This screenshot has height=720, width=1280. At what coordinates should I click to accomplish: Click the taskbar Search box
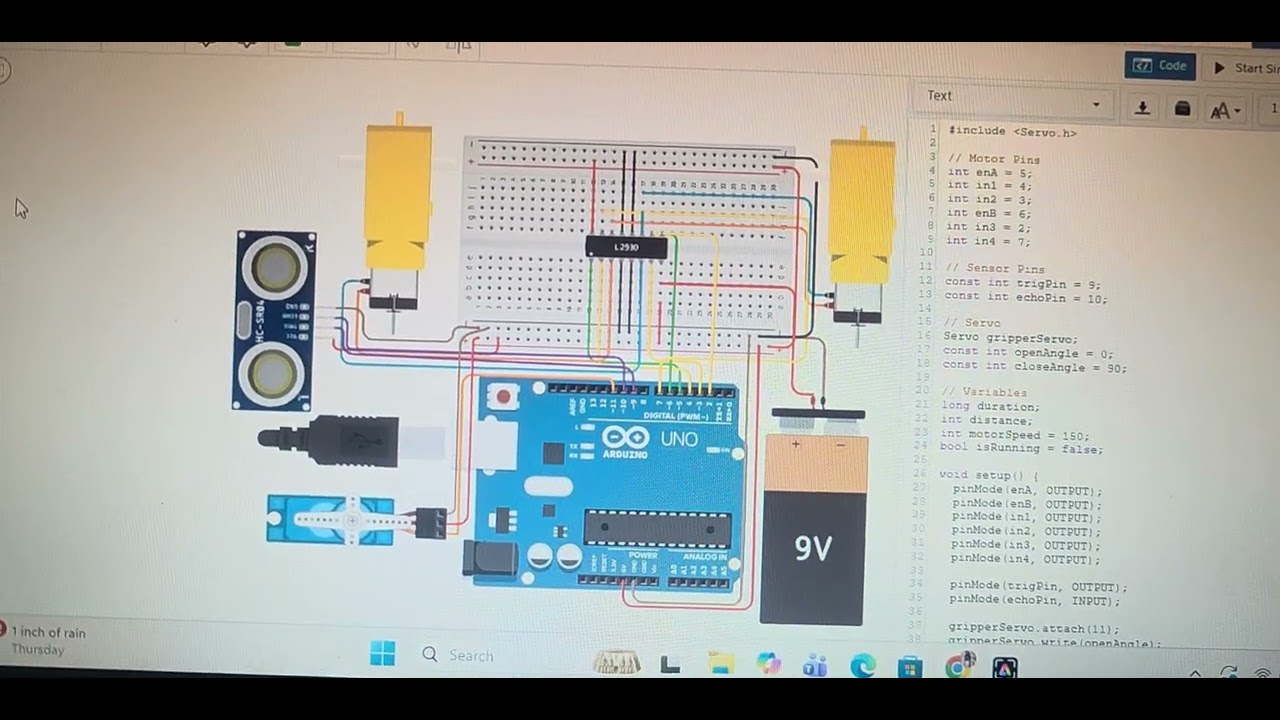click(x=470, y=656)
